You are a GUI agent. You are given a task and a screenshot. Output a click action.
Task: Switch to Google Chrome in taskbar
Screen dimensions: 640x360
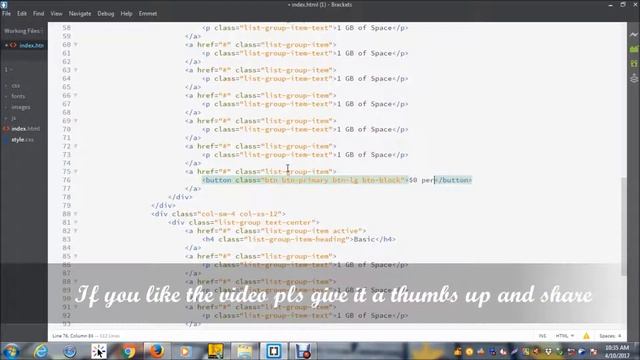point(128,351)
